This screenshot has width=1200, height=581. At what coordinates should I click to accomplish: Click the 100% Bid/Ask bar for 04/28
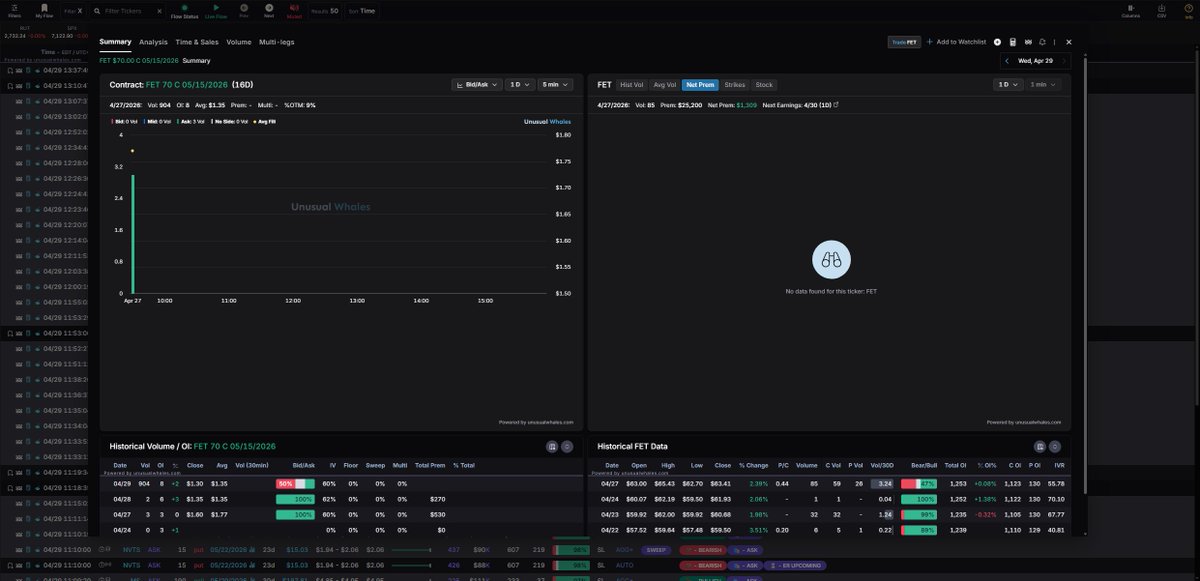295,498
